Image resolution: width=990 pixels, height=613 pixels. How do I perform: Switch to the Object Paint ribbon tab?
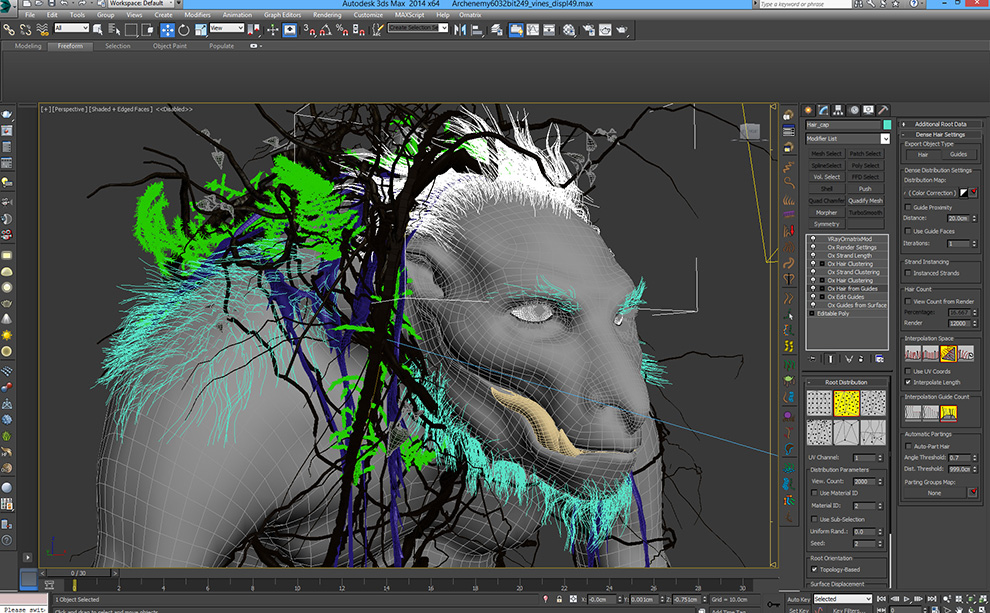point(169,46)
